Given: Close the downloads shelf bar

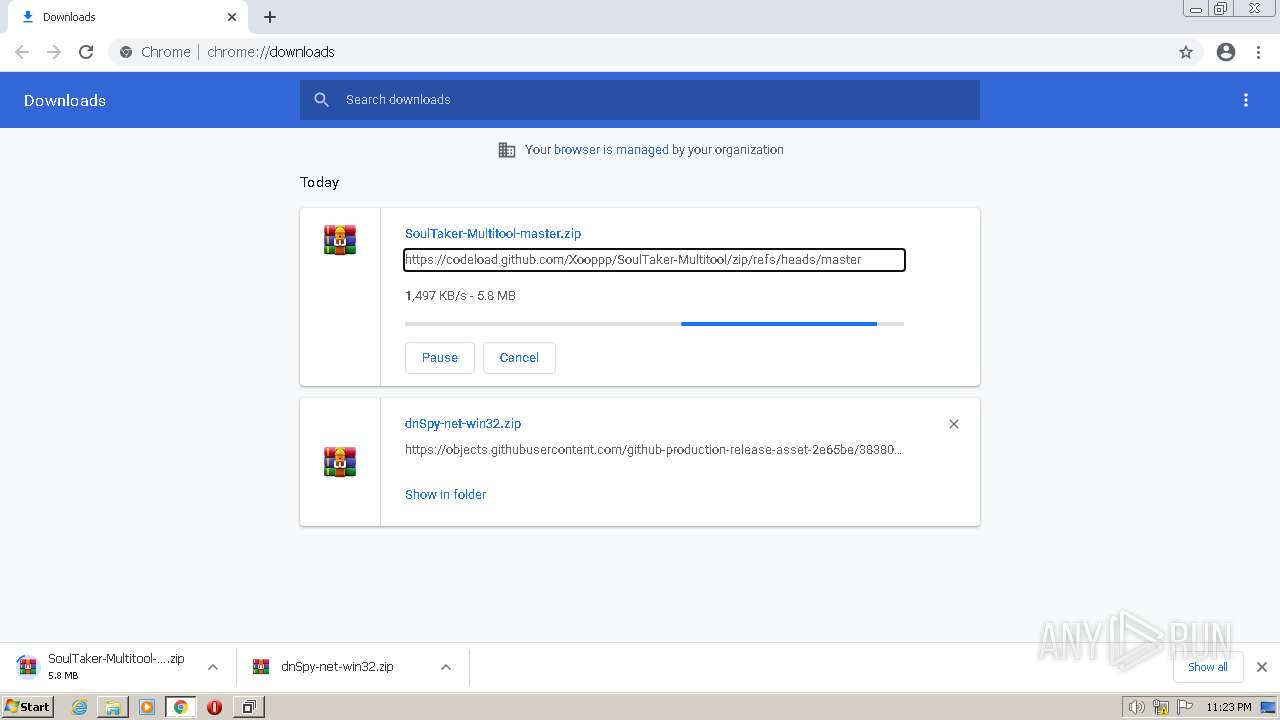Looking at the screenshot, I should point(1262,667).
